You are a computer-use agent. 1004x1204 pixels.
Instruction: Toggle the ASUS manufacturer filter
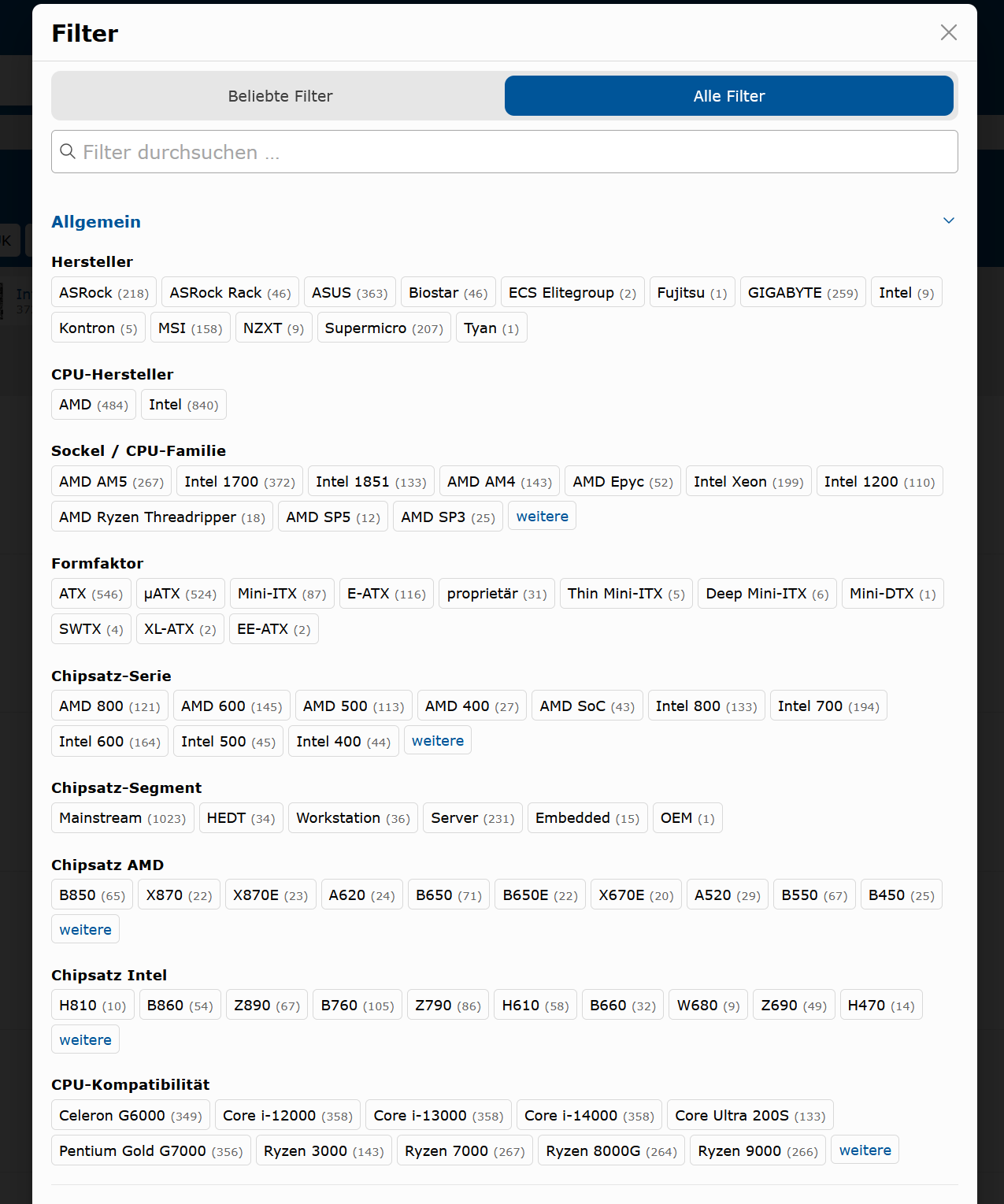click(350, 292)
